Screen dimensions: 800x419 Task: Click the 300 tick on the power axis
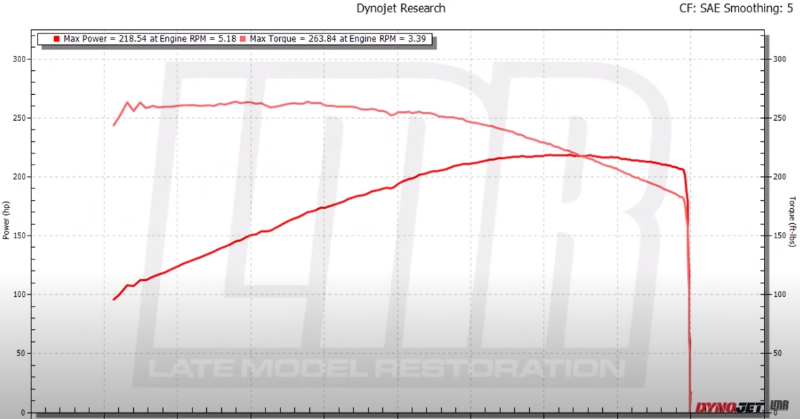pos(19,59)
